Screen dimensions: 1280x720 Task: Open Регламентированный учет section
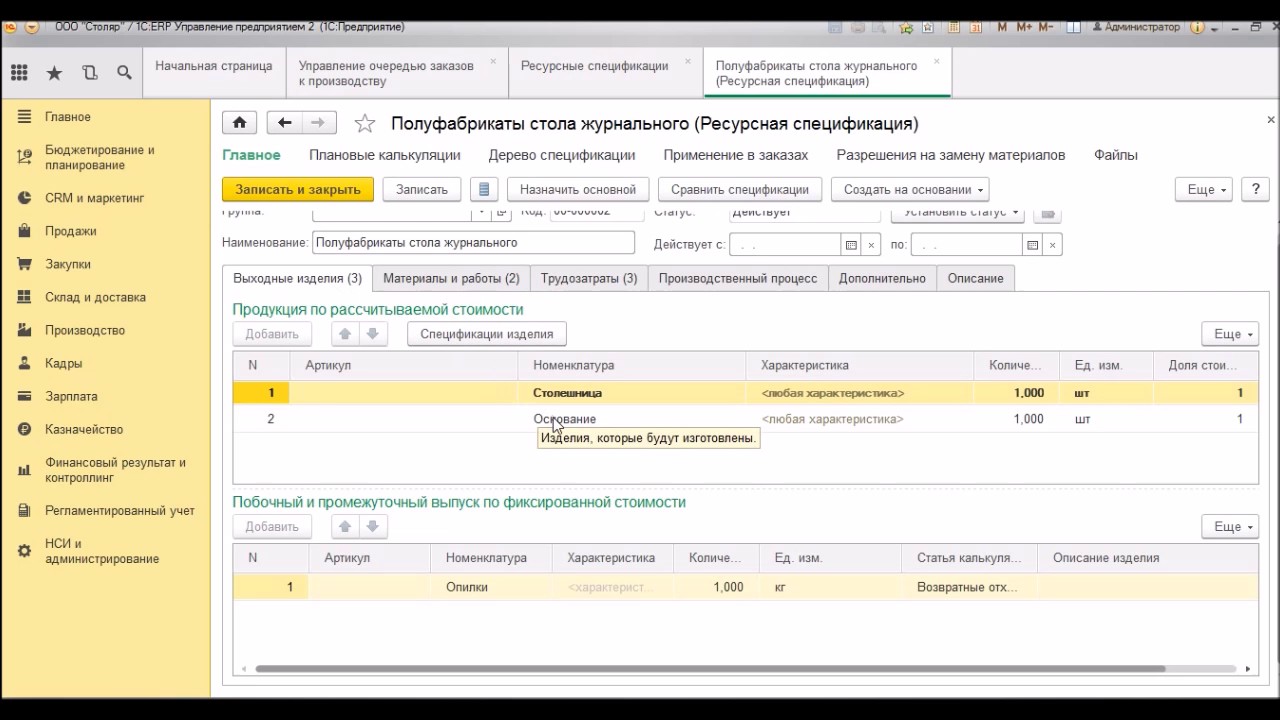(x=119, y=510)
